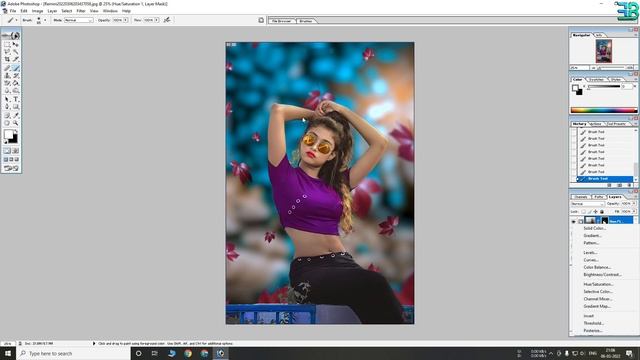Click the Windows Start button

point(8,353)
